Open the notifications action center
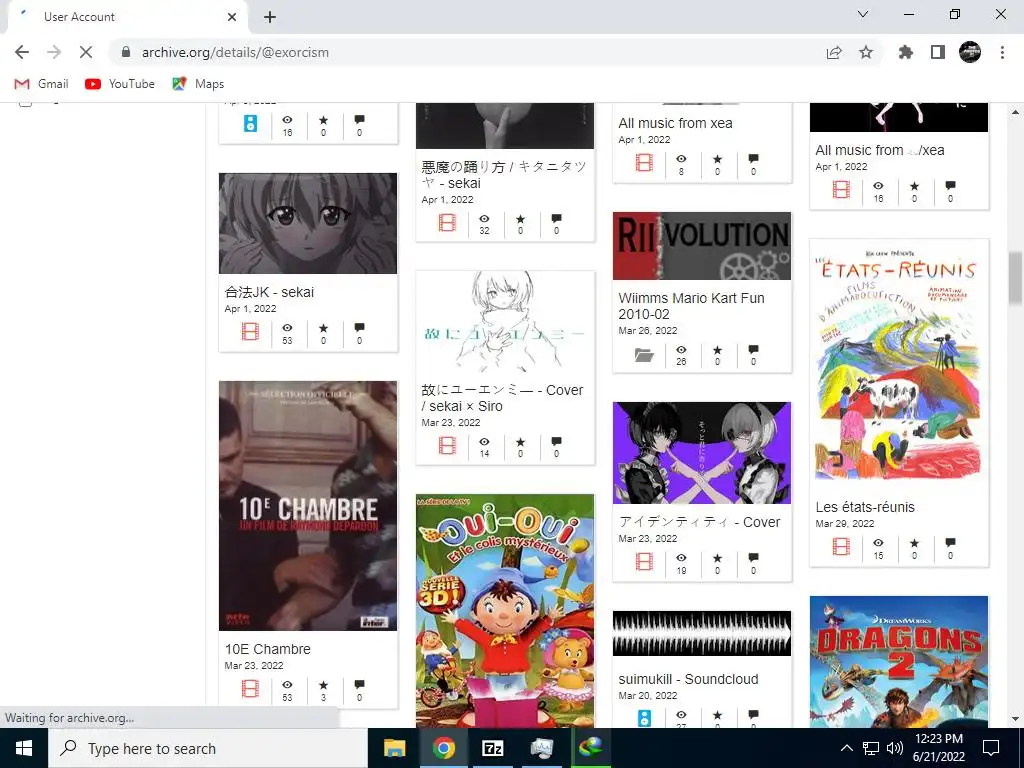 [x=991, y=748]
